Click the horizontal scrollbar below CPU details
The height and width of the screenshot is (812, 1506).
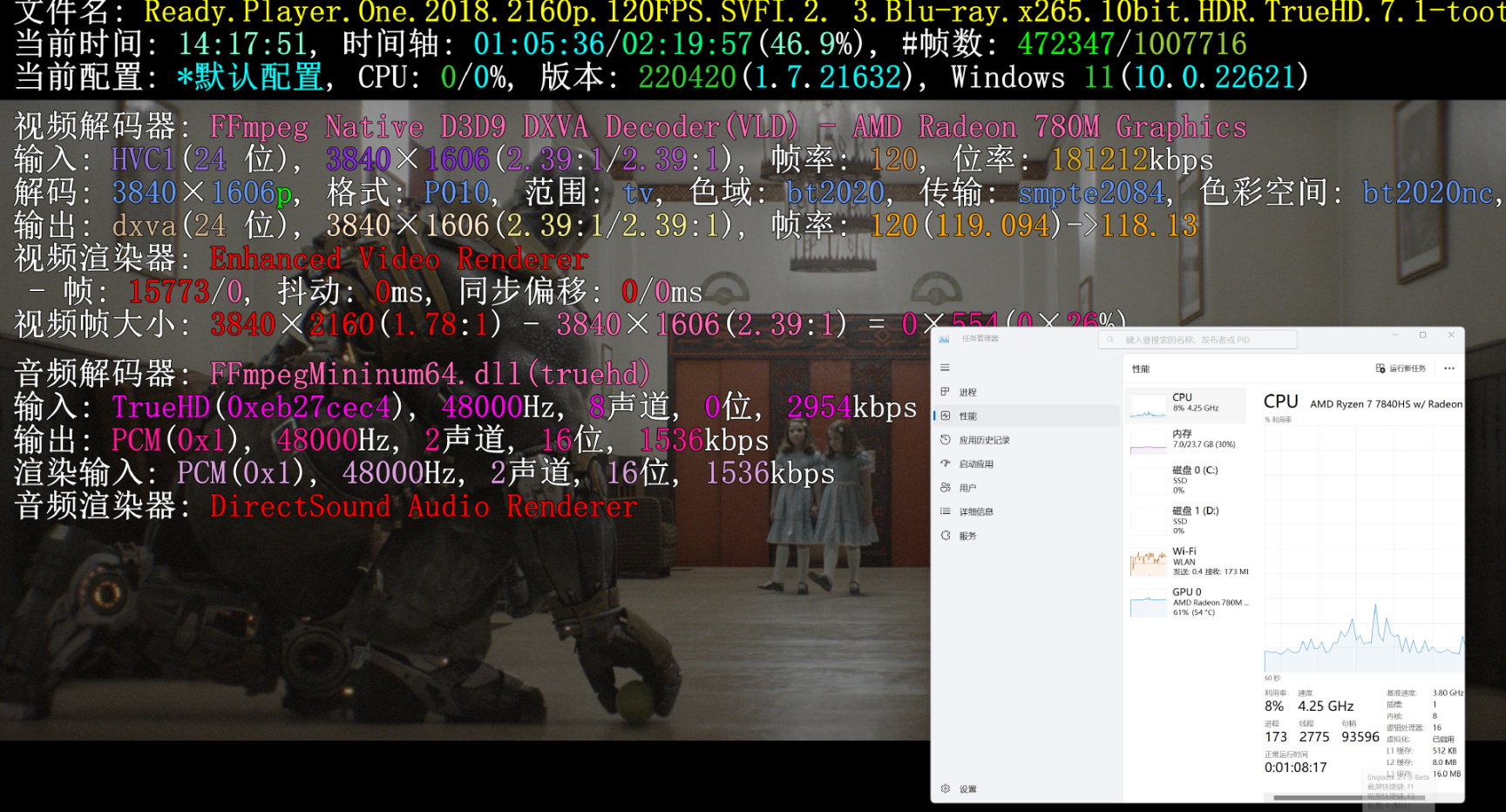point(1349,797)
